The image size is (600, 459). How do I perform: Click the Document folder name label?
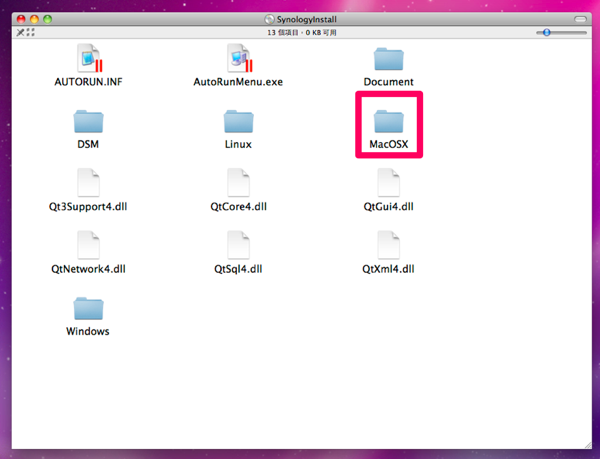click(388, 82)
